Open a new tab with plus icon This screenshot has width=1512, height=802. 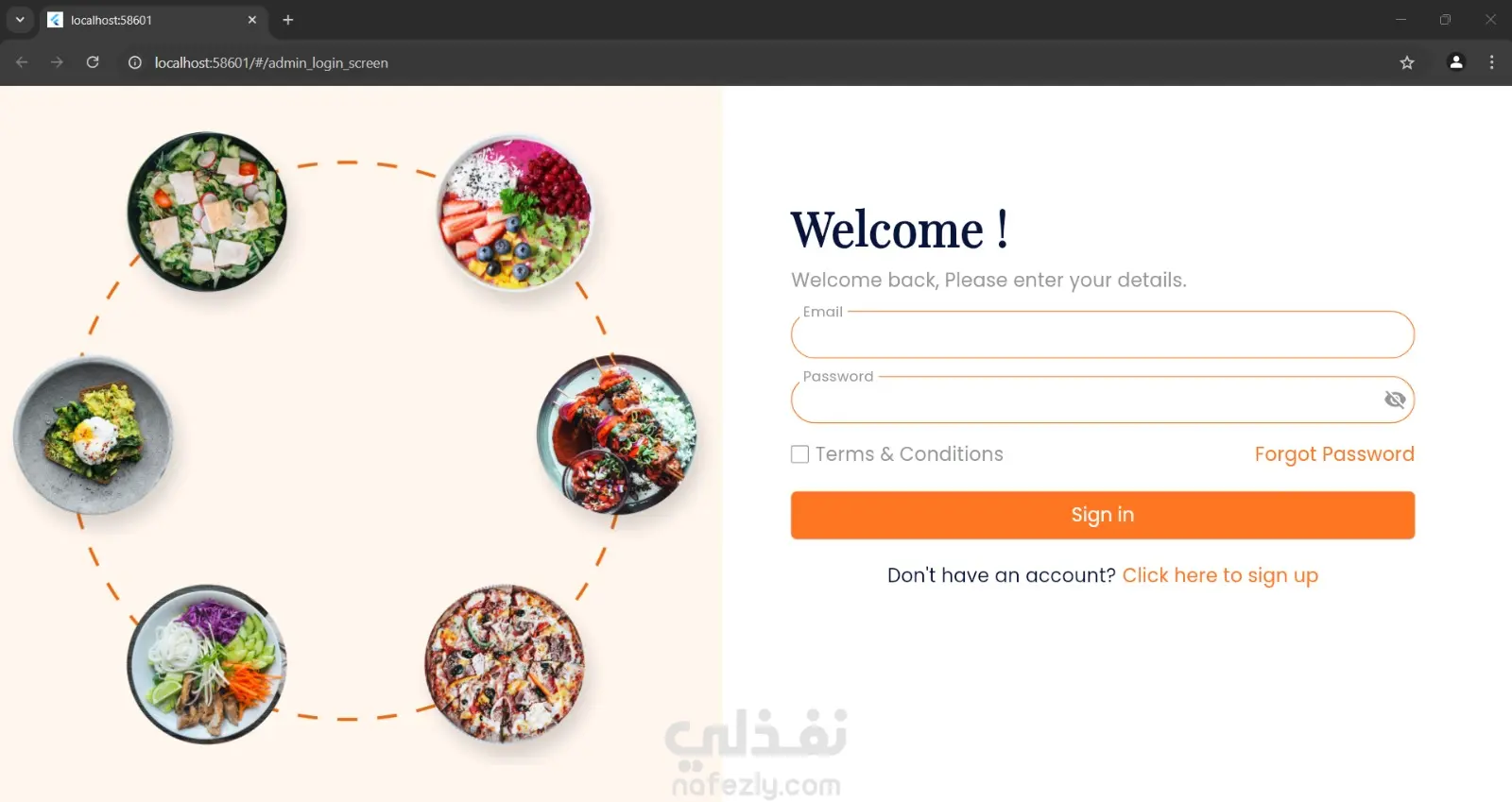tap(288, 20)
